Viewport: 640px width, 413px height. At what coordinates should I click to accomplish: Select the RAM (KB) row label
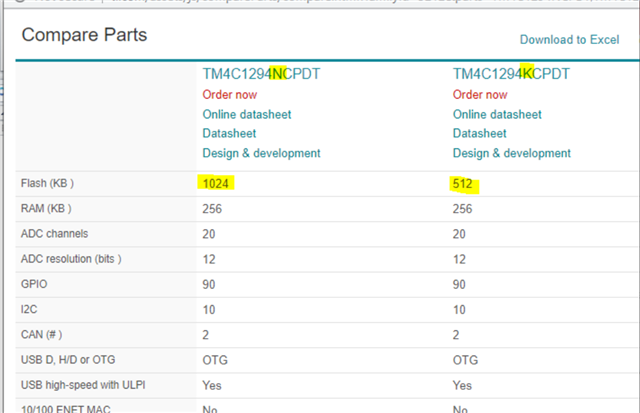pos(46,209)
